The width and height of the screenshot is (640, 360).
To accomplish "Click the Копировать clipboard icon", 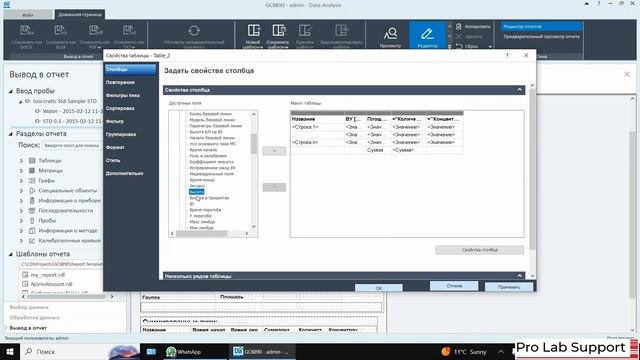I will point(459,27).
